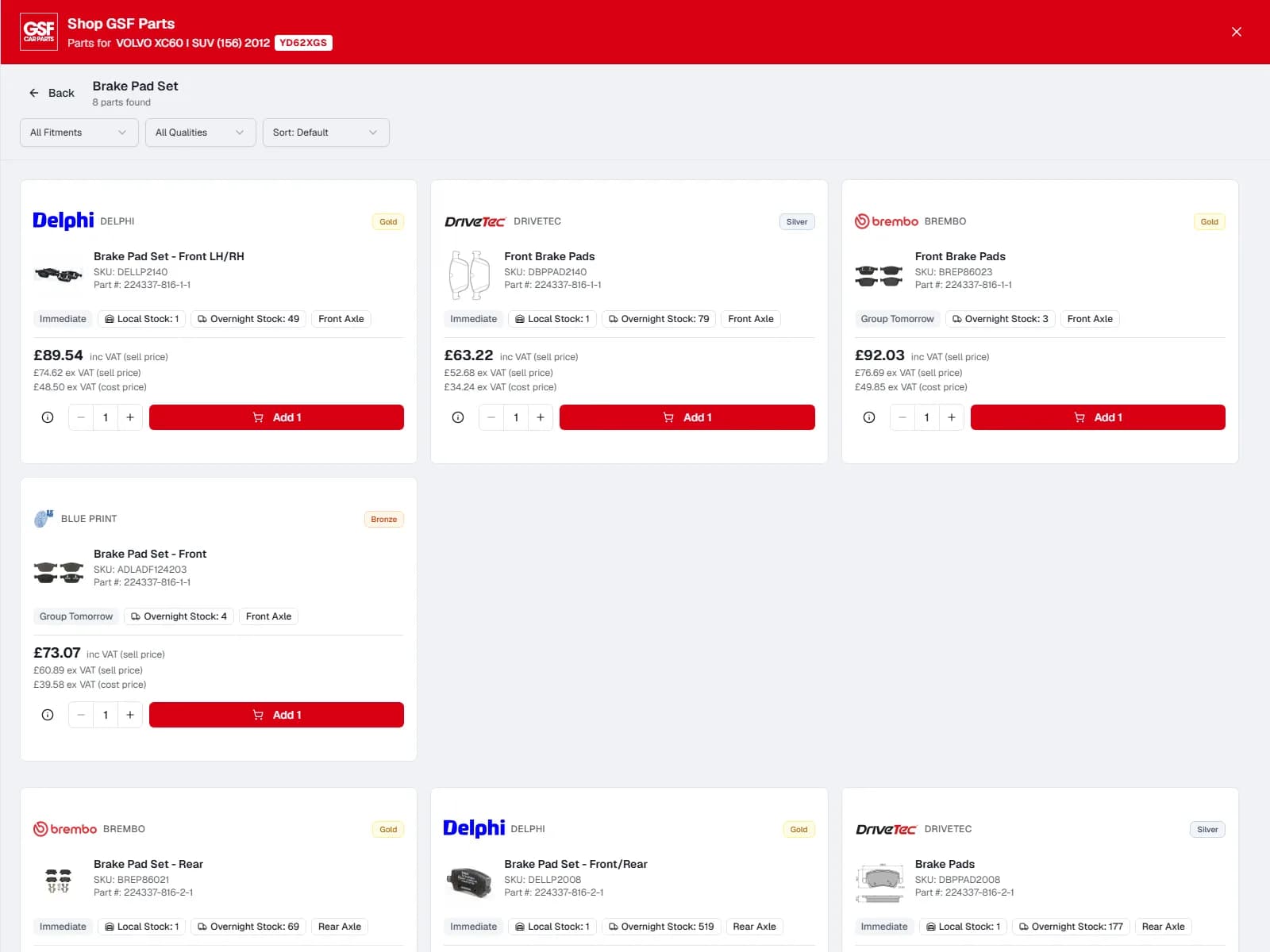Show info for DriveTec DBPPAD2140 part
The image size is (1270, 952).
(458, 417)
